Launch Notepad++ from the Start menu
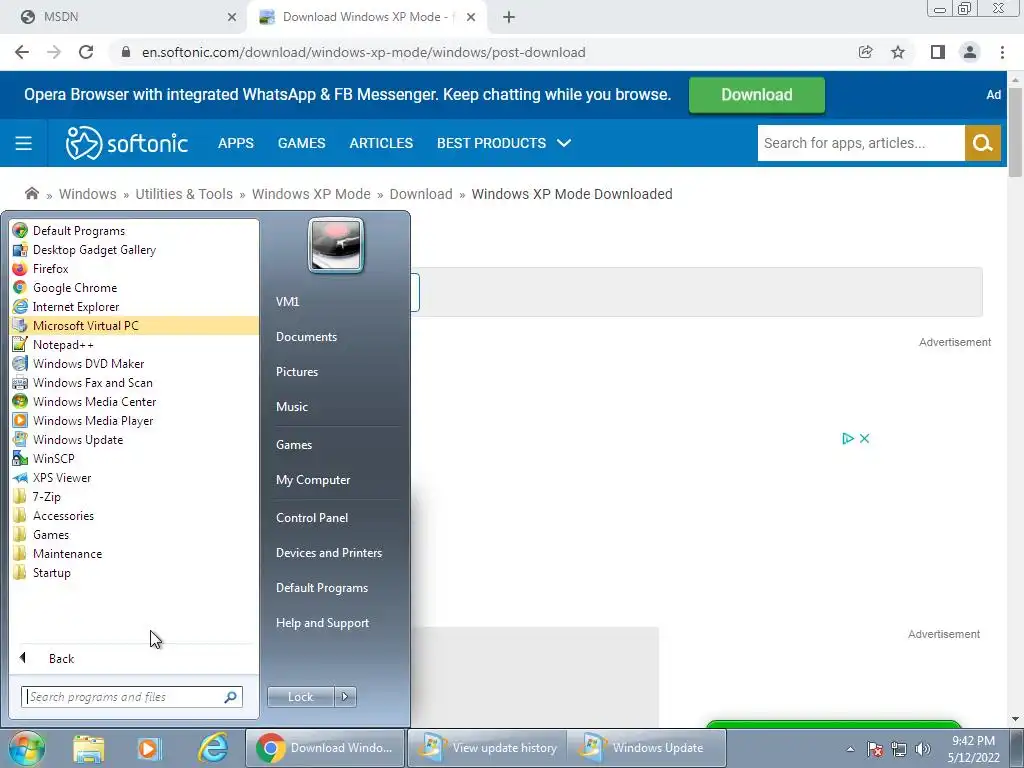Viewport: 1024px width, 768px height. click(x=134, y=344)
